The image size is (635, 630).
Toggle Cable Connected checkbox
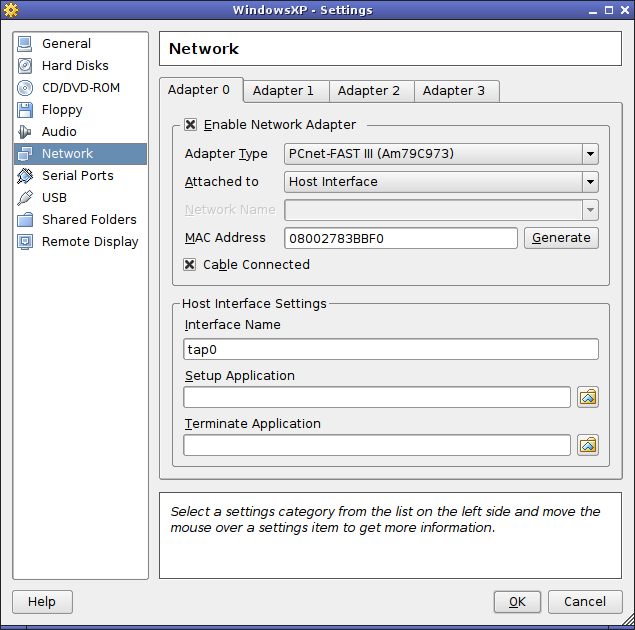point(190,265)
